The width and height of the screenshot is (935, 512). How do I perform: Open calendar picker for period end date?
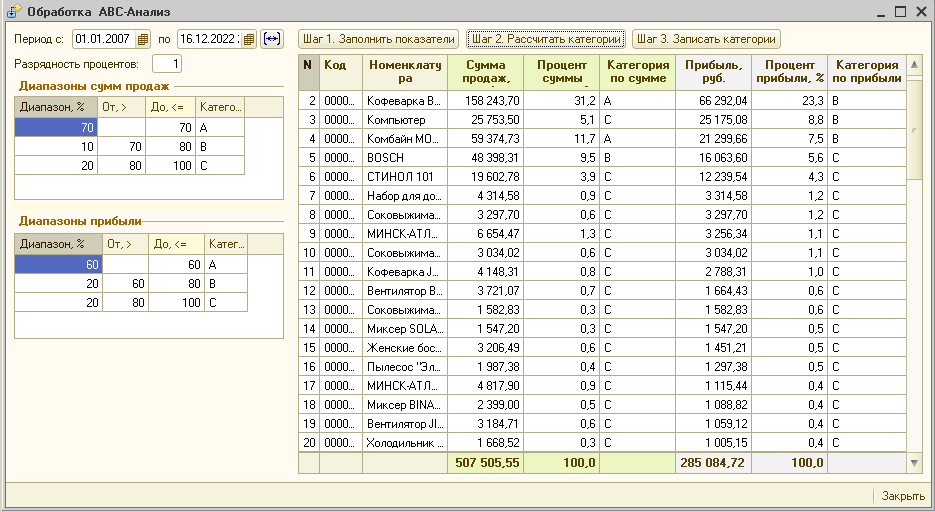pos(249,39)
